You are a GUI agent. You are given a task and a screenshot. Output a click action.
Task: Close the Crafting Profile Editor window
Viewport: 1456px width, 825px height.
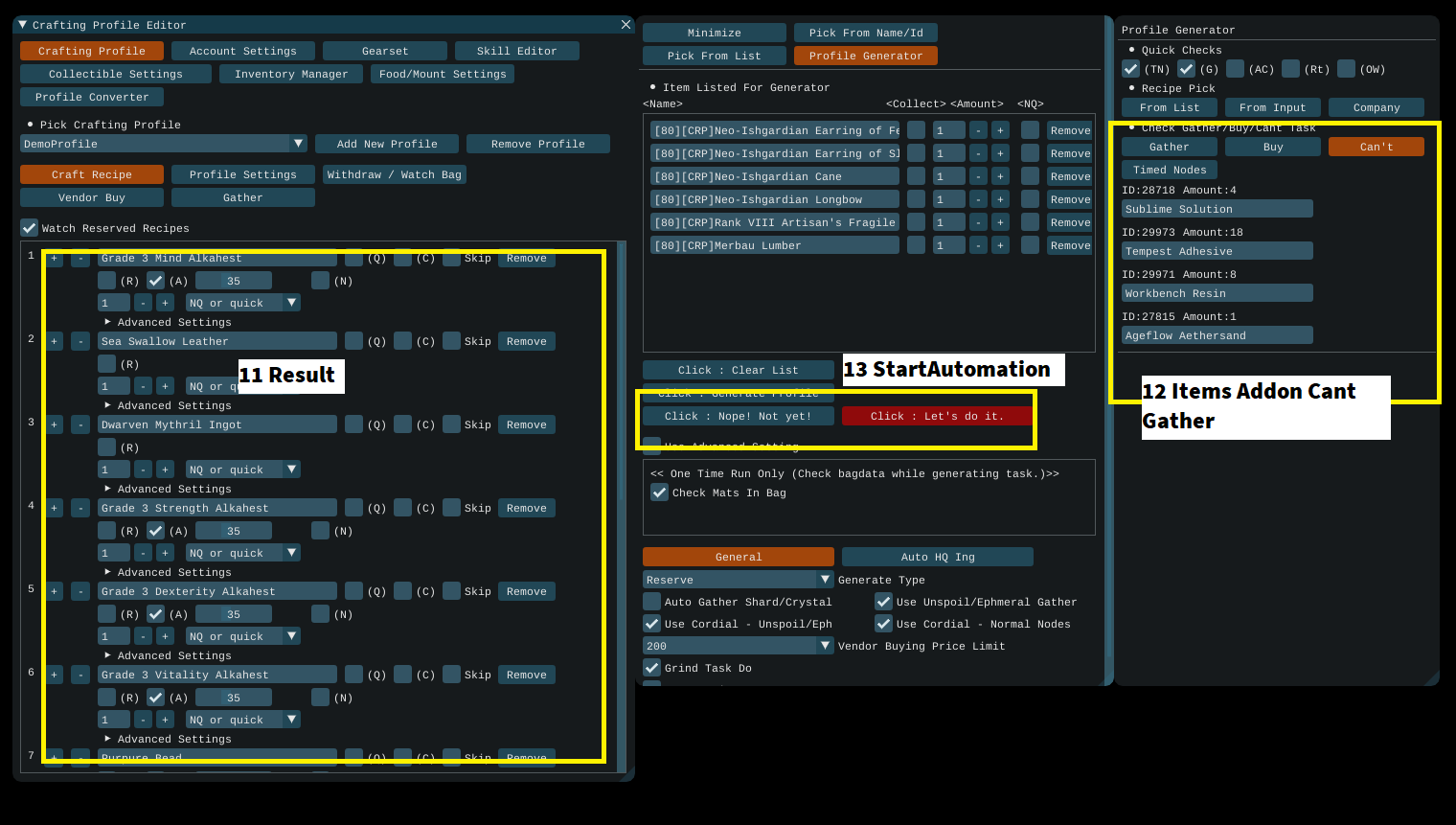(626, 25)
